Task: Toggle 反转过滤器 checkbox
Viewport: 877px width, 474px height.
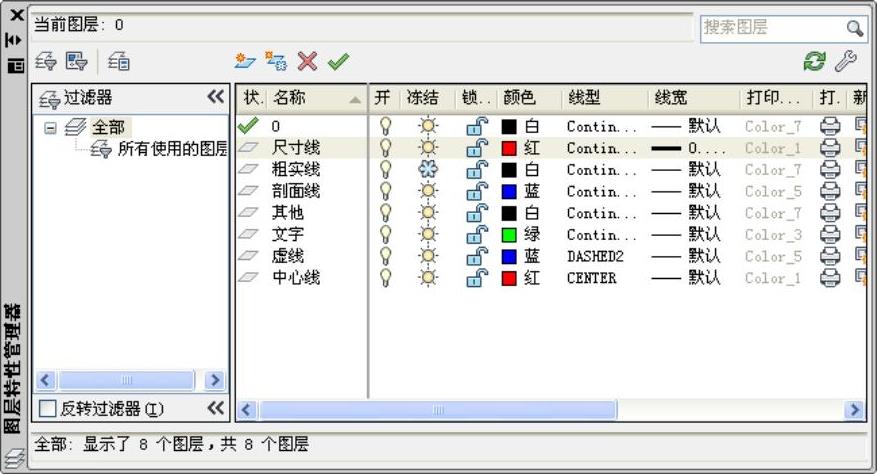Action: 47,409
